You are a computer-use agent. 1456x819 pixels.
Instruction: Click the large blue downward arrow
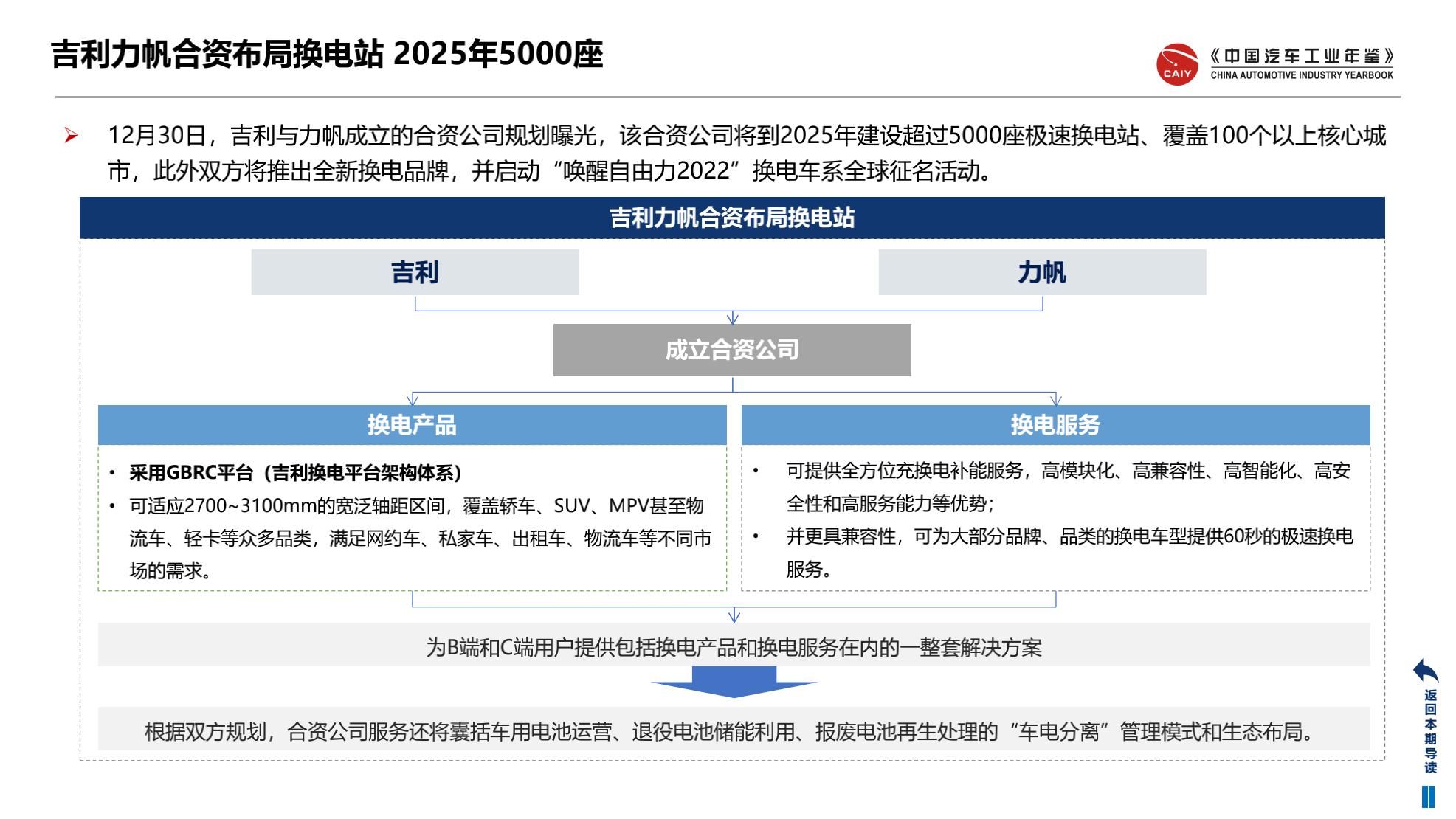tap(734, 682)
